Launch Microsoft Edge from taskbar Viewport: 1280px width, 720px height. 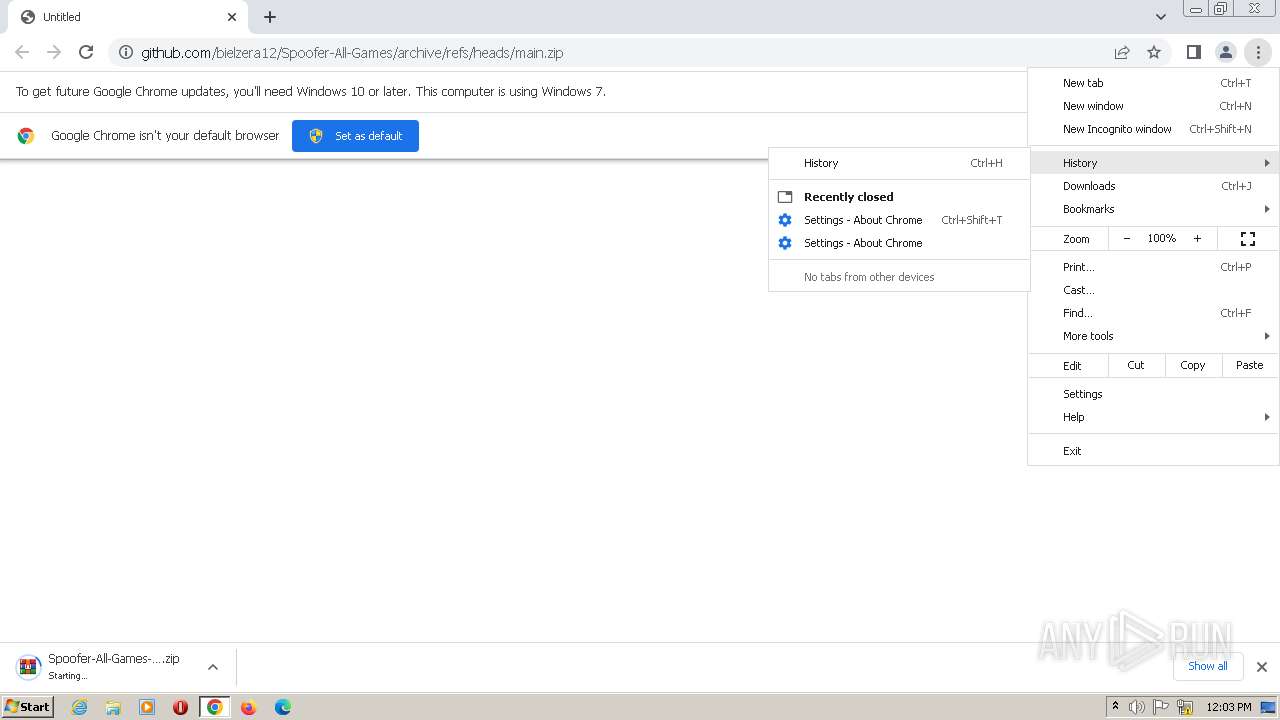pyautogui.click(x=283, y=707)
